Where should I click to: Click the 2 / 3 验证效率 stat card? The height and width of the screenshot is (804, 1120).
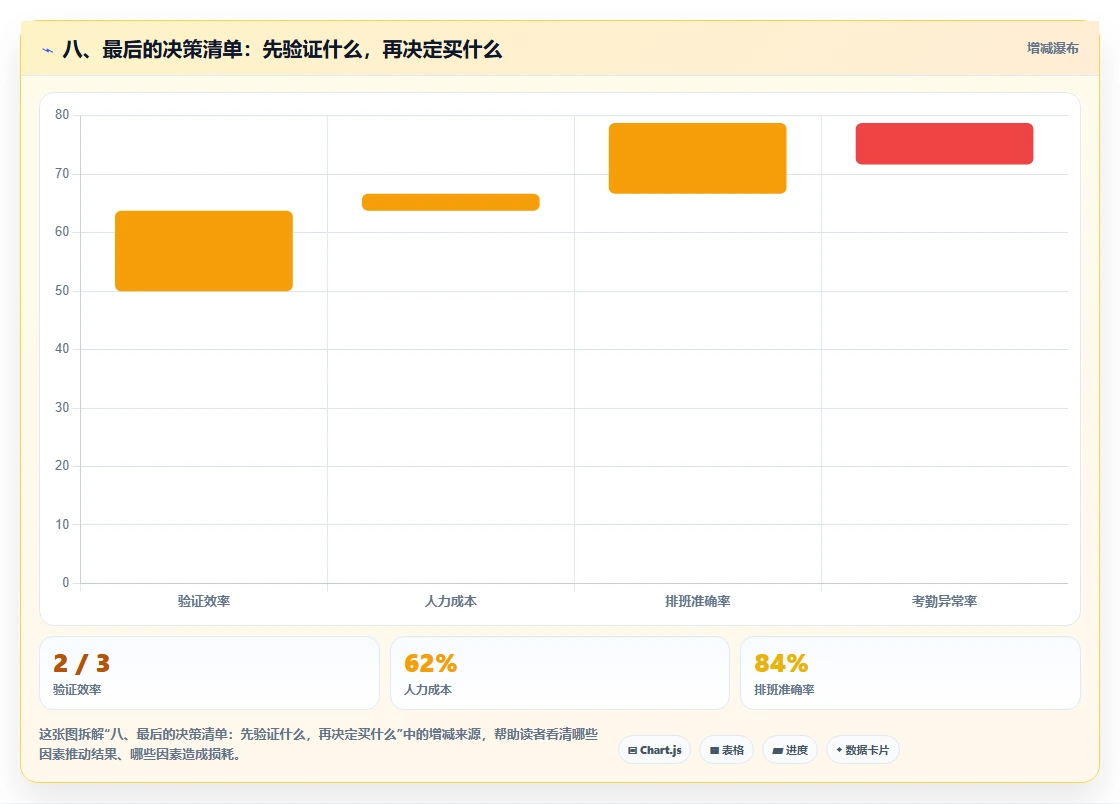pyautogui.click(x=209, y=673)
